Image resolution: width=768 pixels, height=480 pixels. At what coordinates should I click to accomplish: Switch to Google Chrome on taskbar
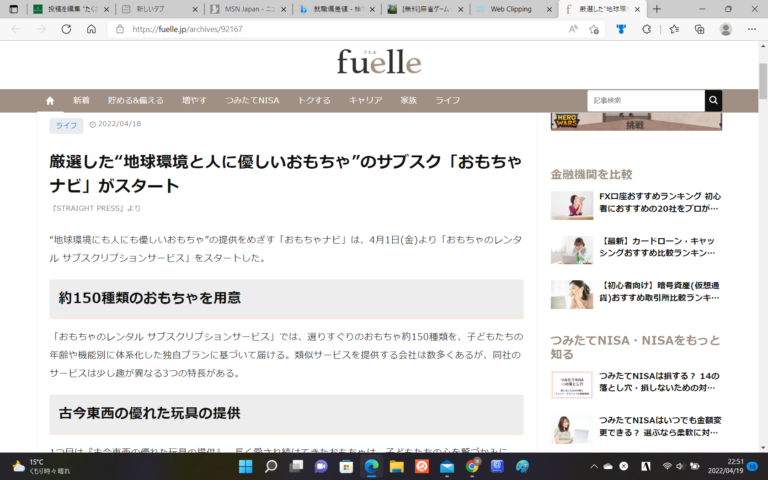pyautogui.click(x=472, y=466)
